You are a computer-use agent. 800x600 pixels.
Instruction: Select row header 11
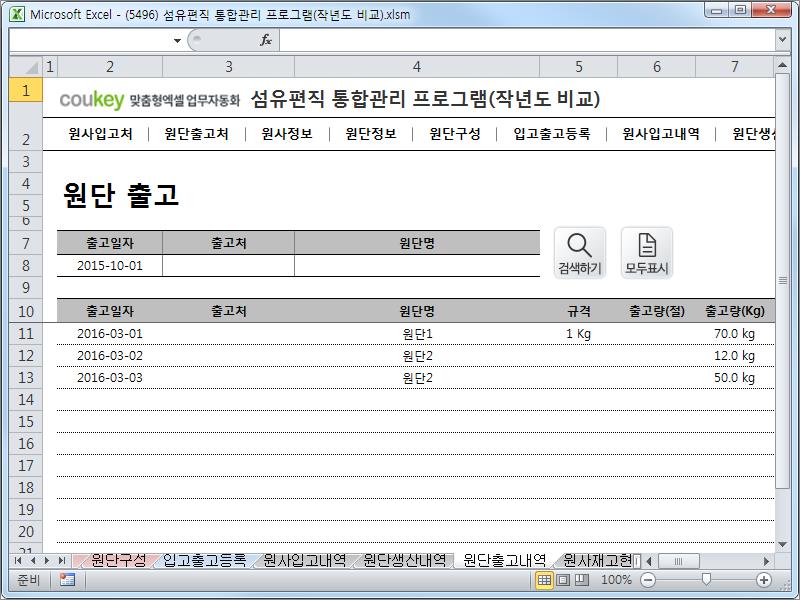(x=26, y=334)
